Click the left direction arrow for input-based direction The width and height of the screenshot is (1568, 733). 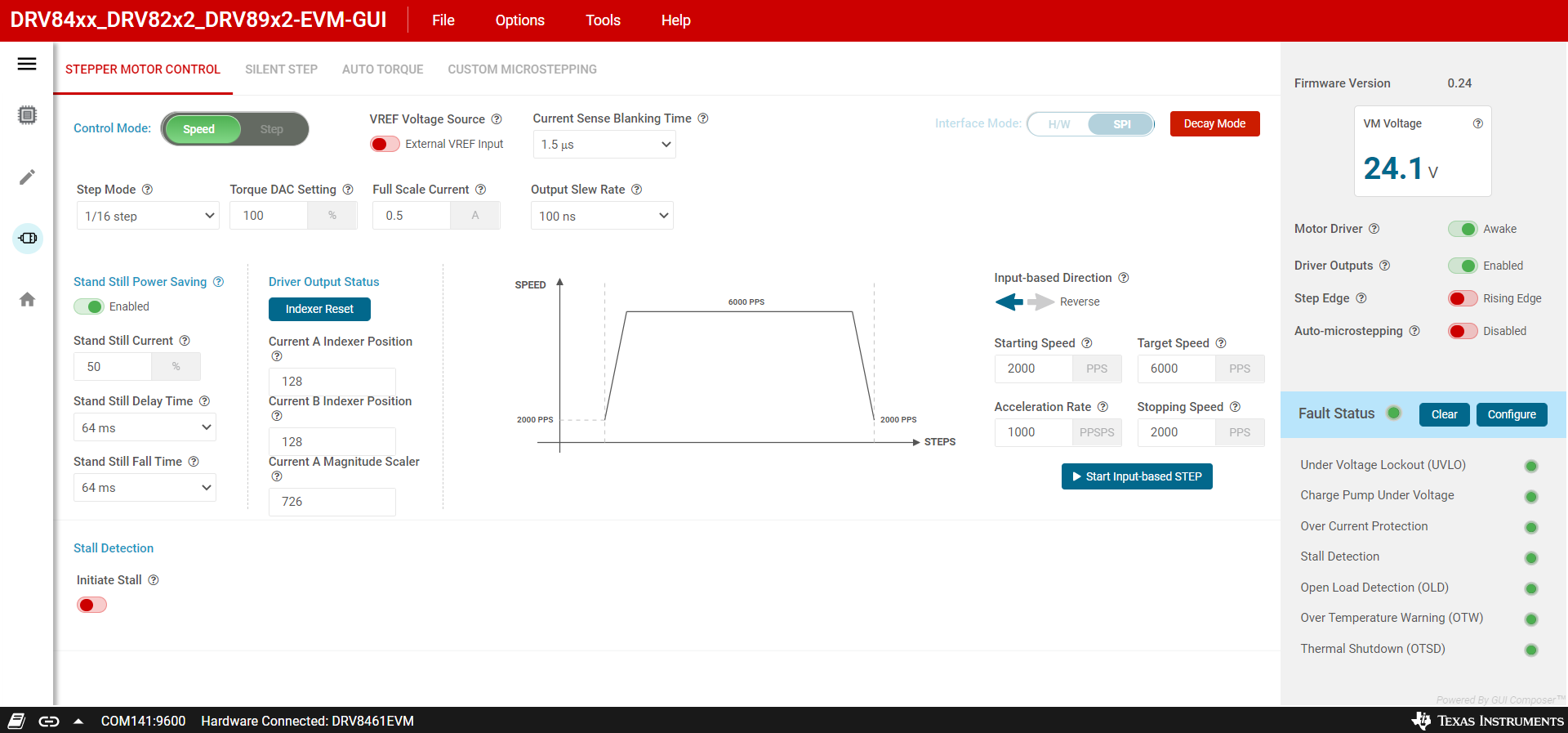click(1009, 302)
